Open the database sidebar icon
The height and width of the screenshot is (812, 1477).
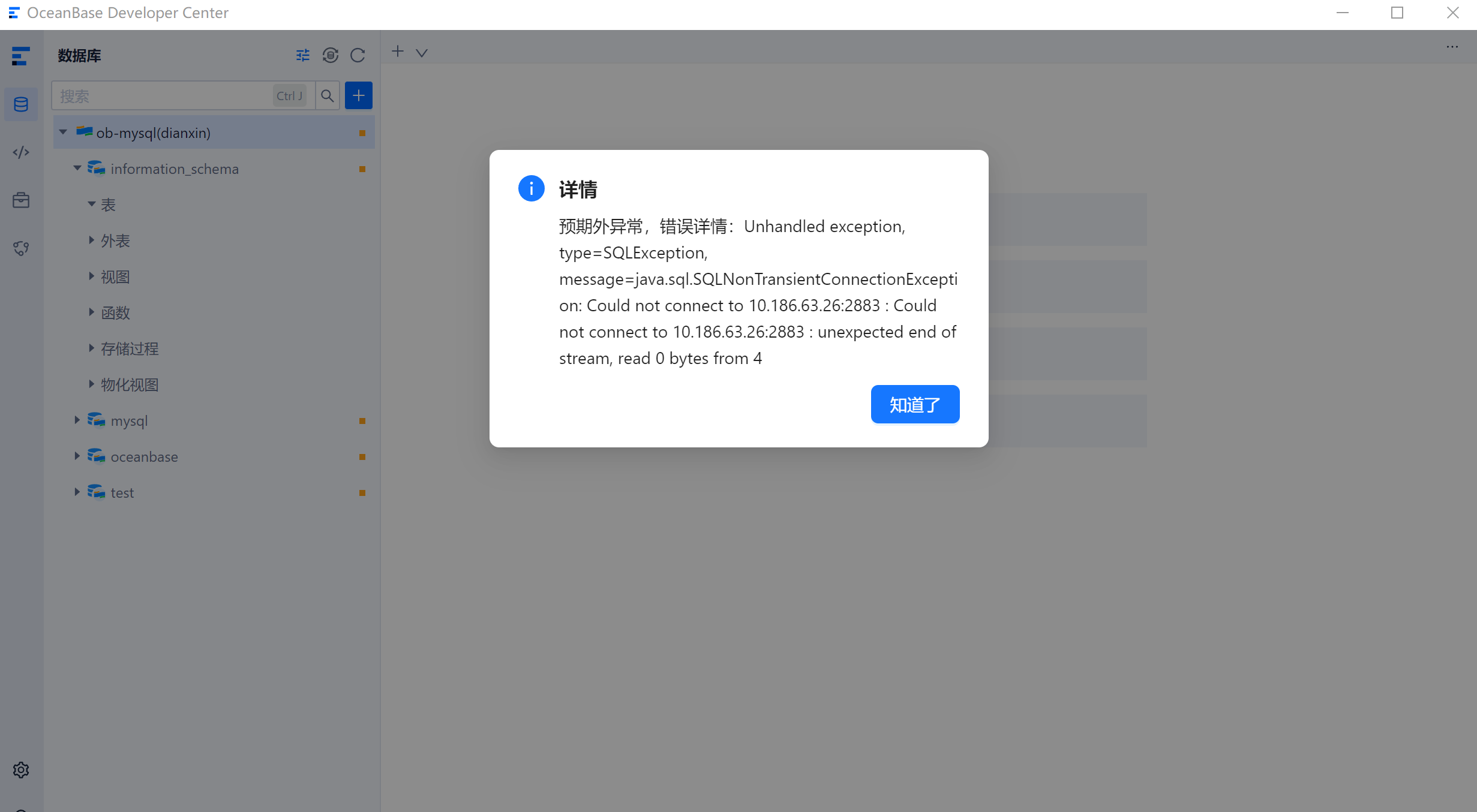[21, 104]
